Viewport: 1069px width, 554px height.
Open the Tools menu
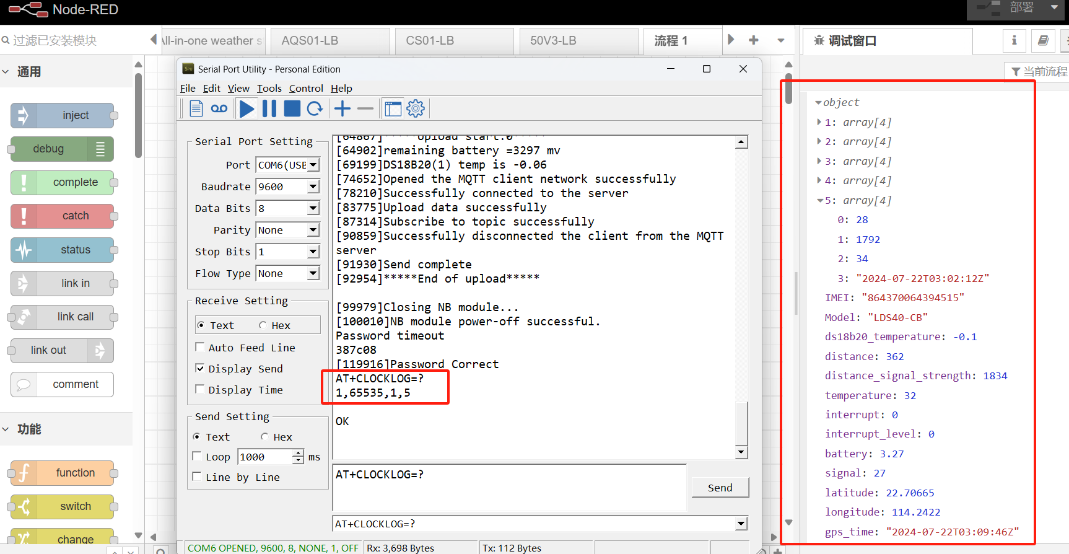pos(269,89)
